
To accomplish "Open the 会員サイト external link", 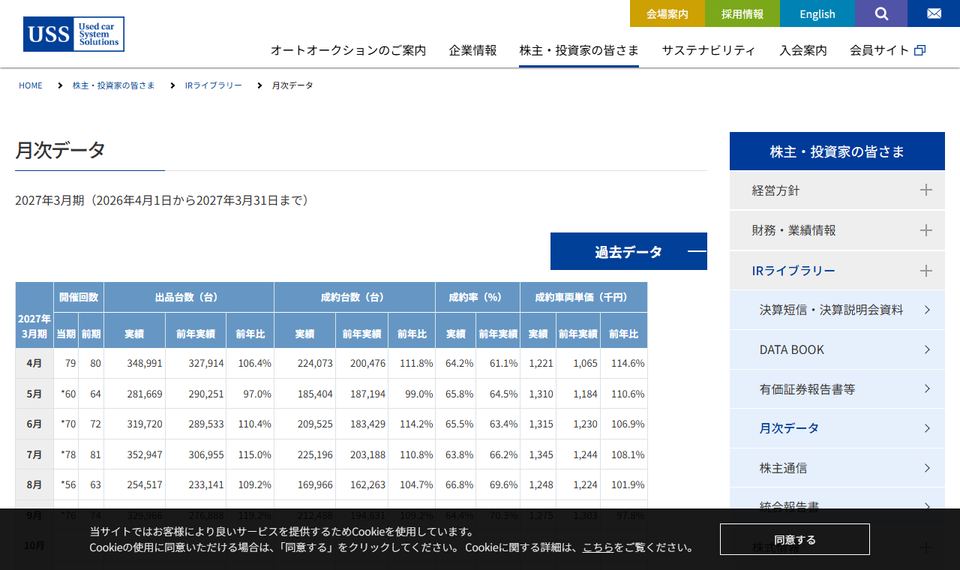I will coord(887,50).
